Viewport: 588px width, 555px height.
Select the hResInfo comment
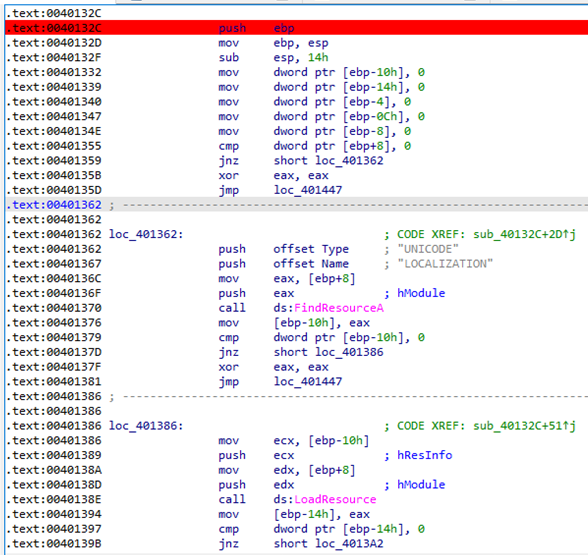pos(424,455)
